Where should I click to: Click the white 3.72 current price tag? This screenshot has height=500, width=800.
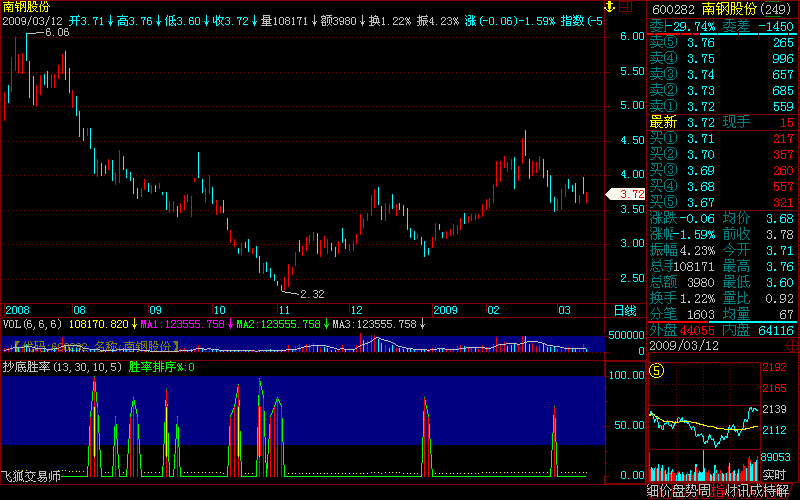coord(626,194)
